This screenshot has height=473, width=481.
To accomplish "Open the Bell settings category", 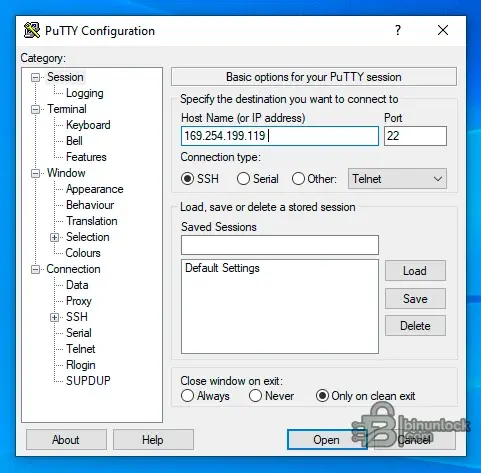I will coord(74,141).
